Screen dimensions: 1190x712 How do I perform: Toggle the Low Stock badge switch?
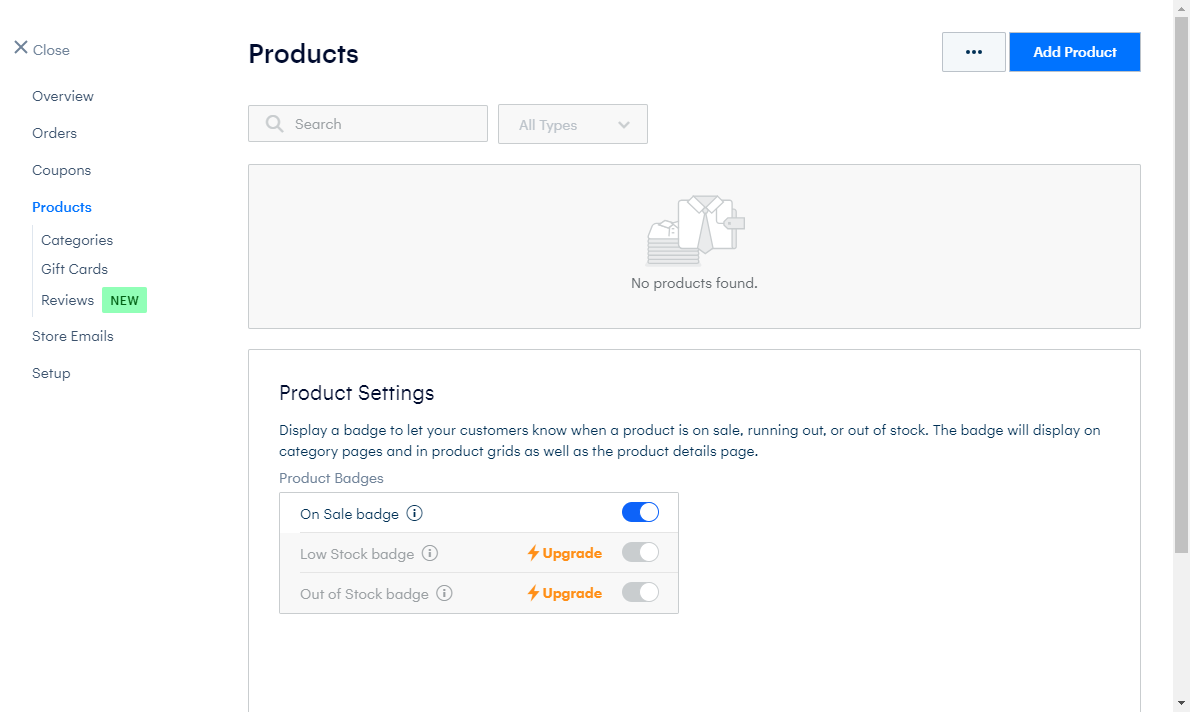pyautogui.click(x=640, y=553)
